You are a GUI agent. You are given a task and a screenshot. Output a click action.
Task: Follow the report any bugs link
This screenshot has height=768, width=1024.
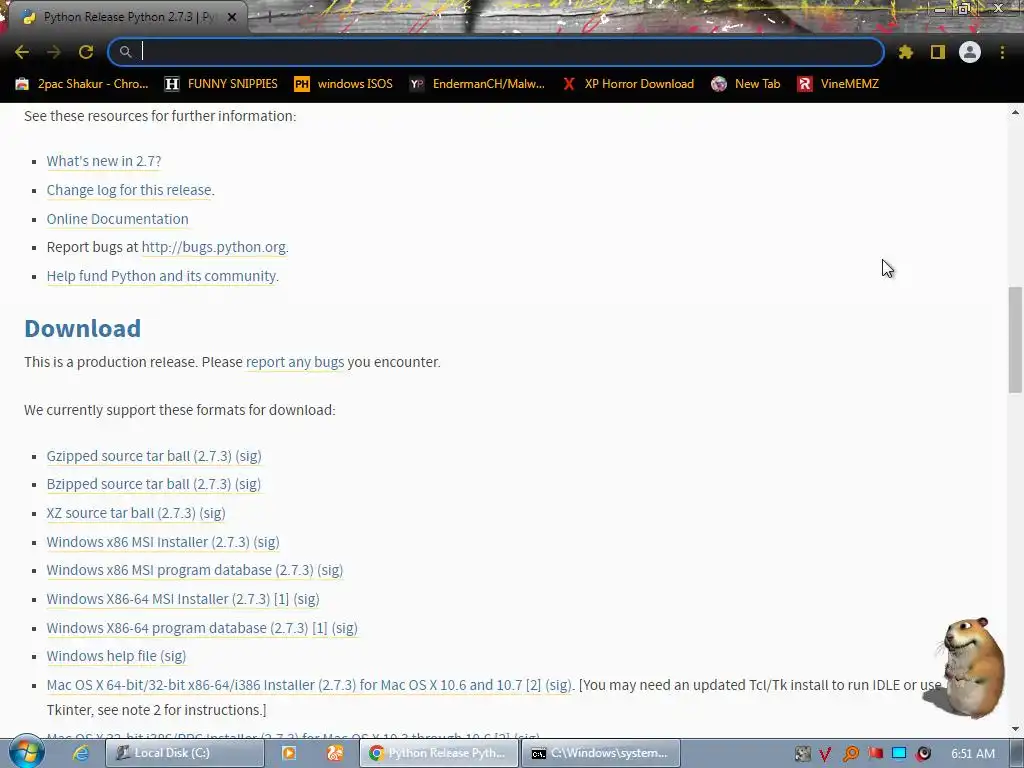[295, 362]
